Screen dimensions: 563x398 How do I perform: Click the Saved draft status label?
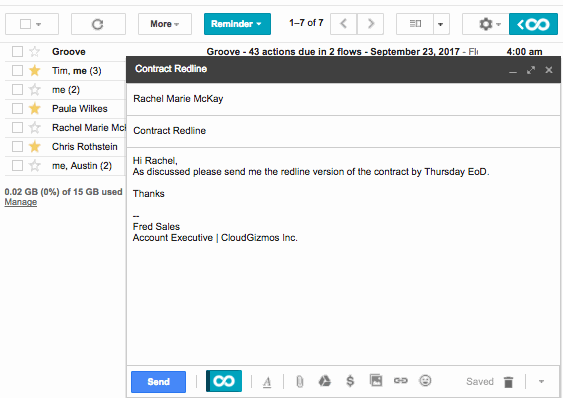tap(480, 381)
